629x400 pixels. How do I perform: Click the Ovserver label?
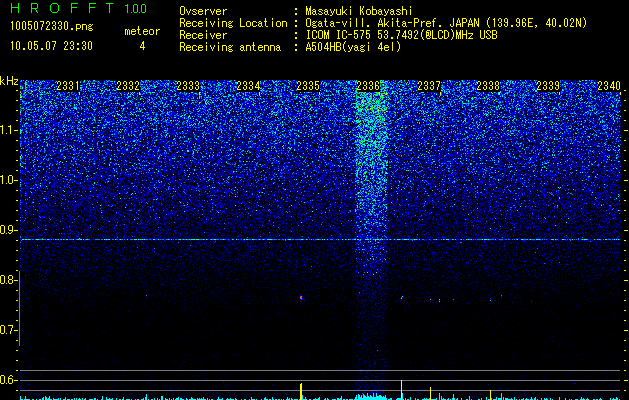tap(203, 11)
